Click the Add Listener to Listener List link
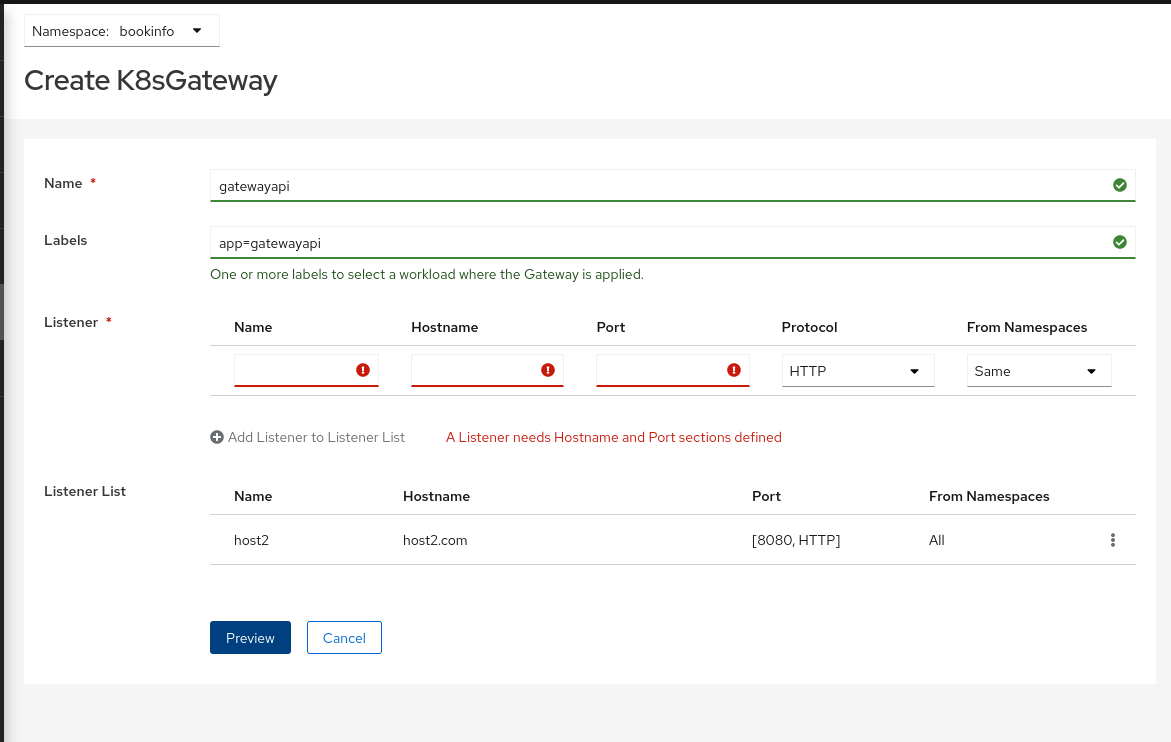The image size is (1171, 742). pos(317,437)
